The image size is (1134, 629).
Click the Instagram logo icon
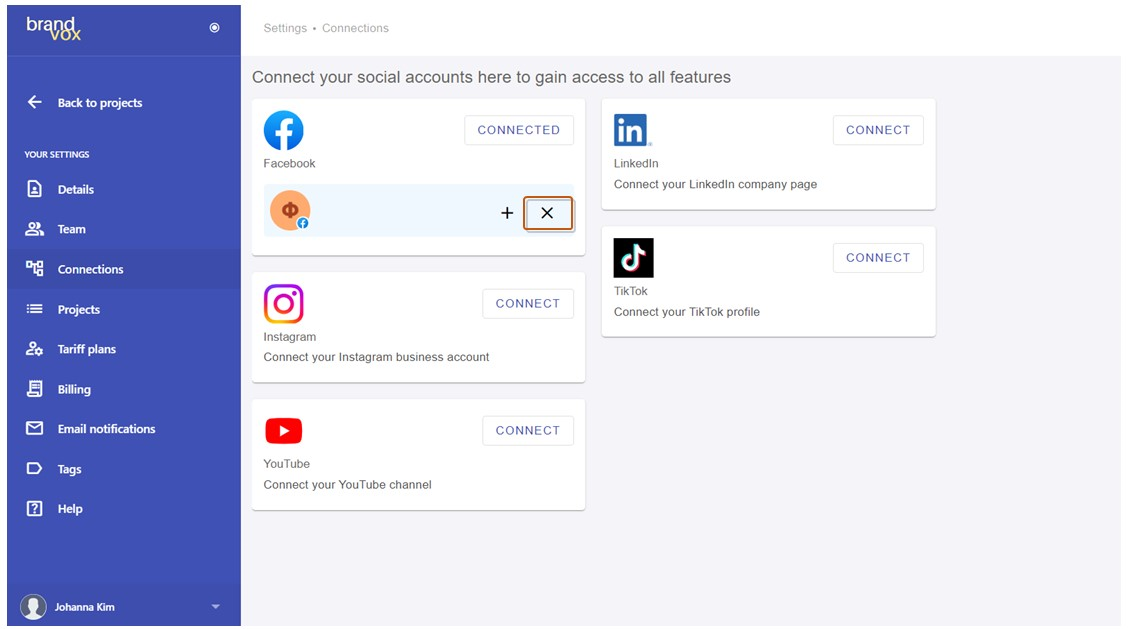[284, 304]
